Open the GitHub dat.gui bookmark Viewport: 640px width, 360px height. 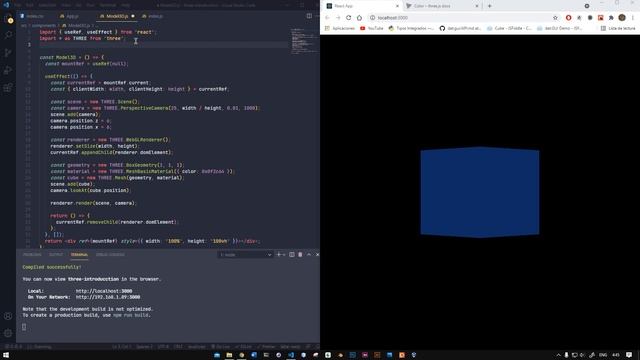[x=460, y=29]
